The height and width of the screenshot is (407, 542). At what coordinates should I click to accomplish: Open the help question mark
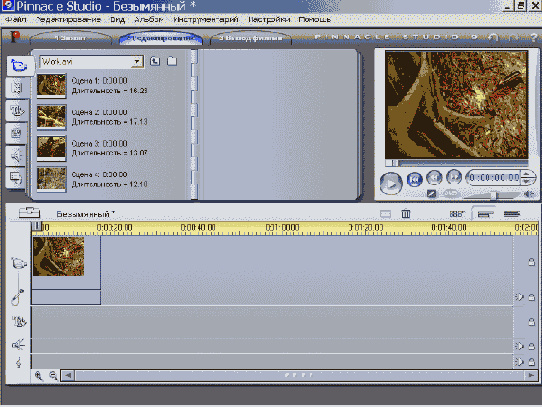click(x=534, y=37)
